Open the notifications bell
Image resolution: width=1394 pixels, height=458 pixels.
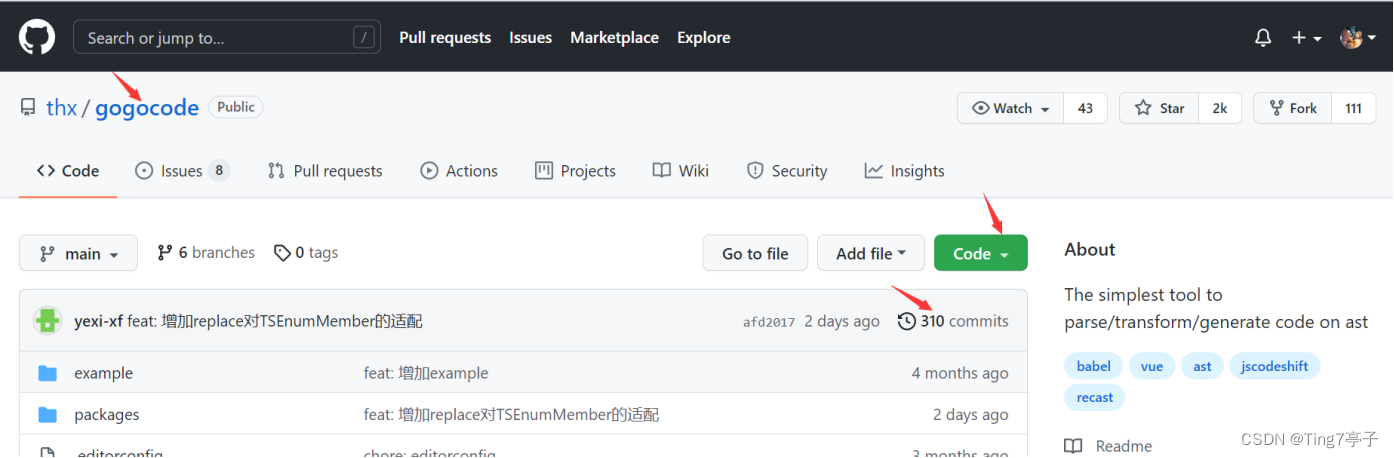point(1263,38)
